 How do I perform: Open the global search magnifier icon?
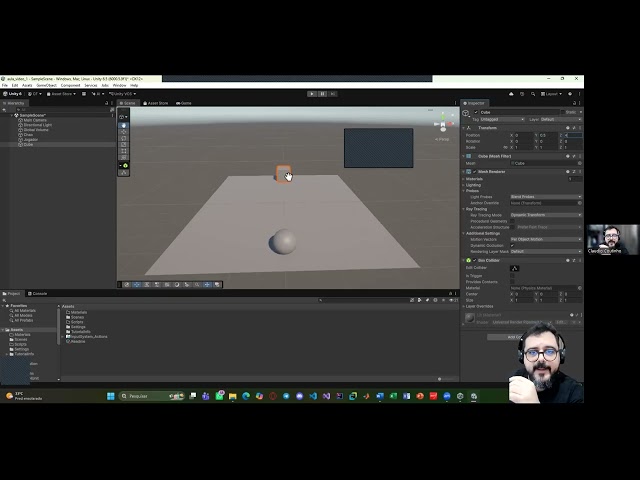point(533,94)
